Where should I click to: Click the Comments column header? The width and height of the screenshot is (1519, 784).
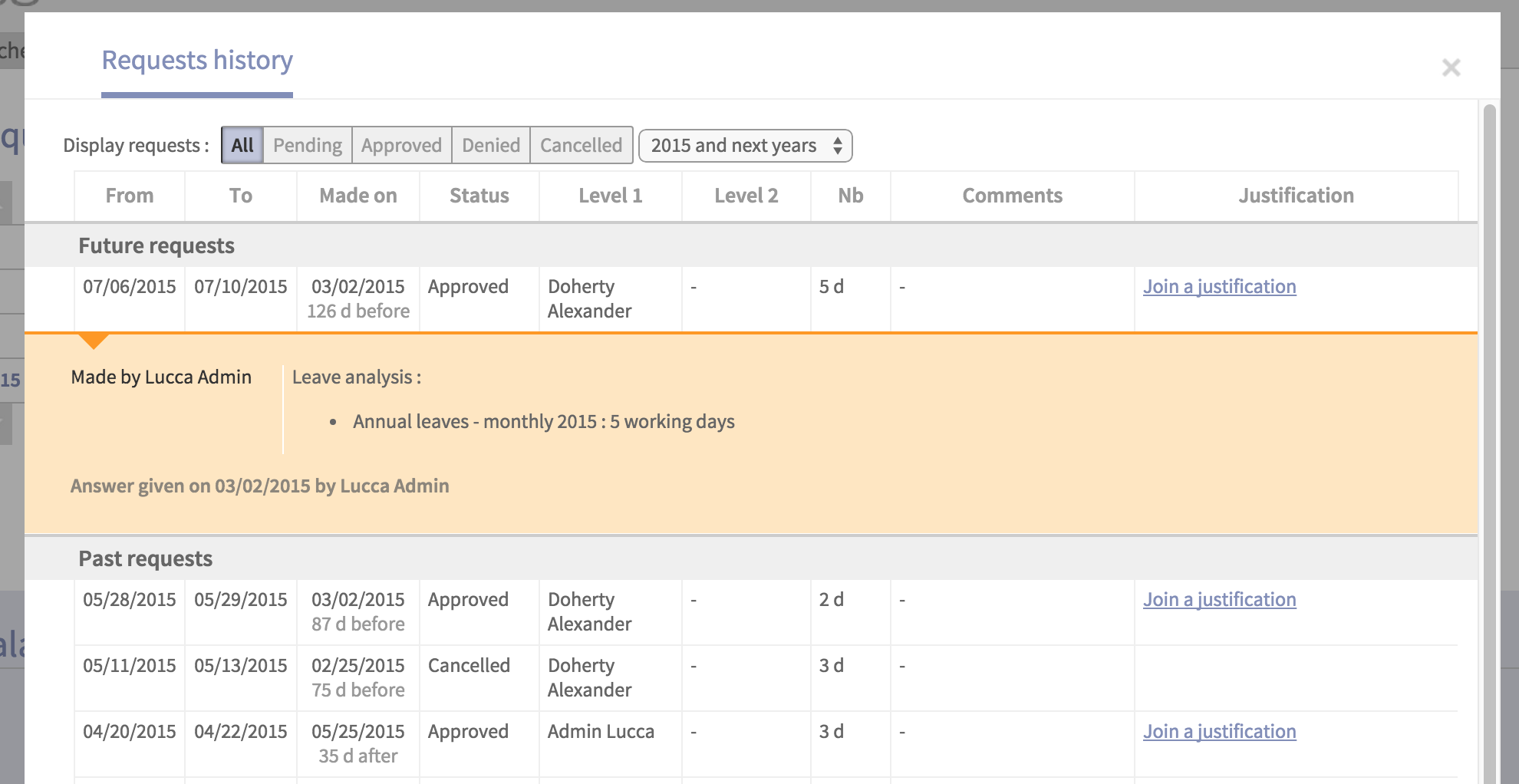1013,196
